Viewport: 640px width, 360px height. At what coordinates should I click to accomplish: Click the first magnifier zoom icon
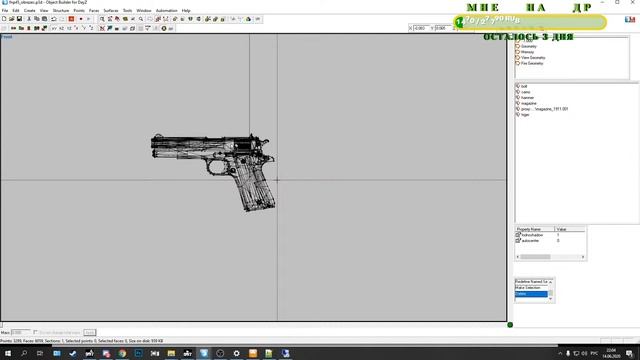coord(102,19)
